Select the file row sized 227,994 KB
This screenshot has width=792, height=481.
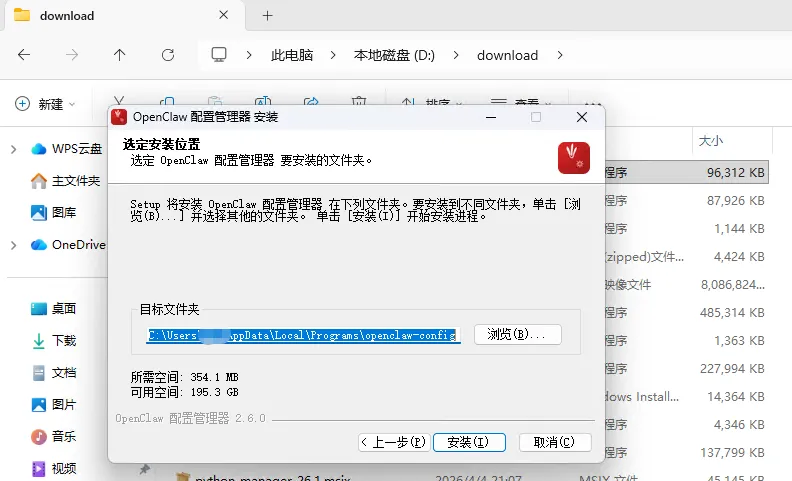coord(687,369)
